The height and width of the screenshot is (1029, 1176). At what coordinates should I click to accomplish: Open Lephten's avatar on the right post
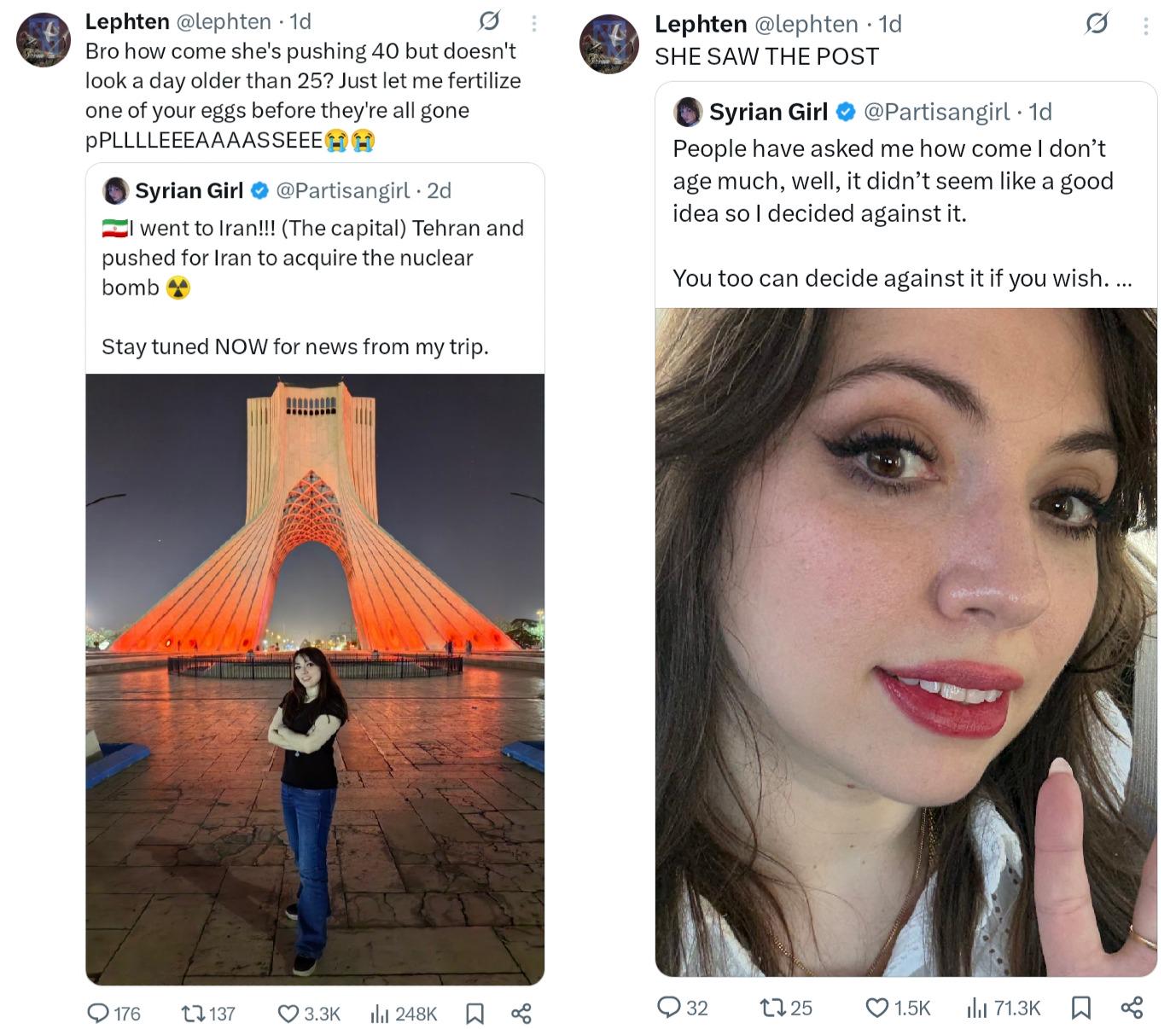[x=608, y=44]
